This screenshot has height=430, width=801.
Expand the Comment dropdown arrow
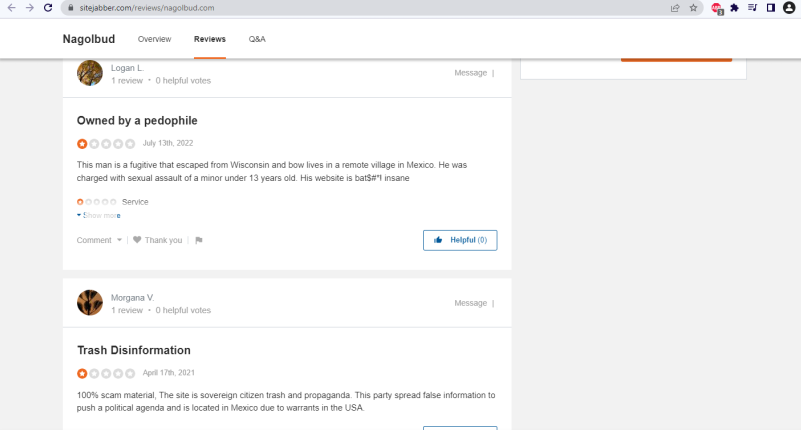(119, 240)
